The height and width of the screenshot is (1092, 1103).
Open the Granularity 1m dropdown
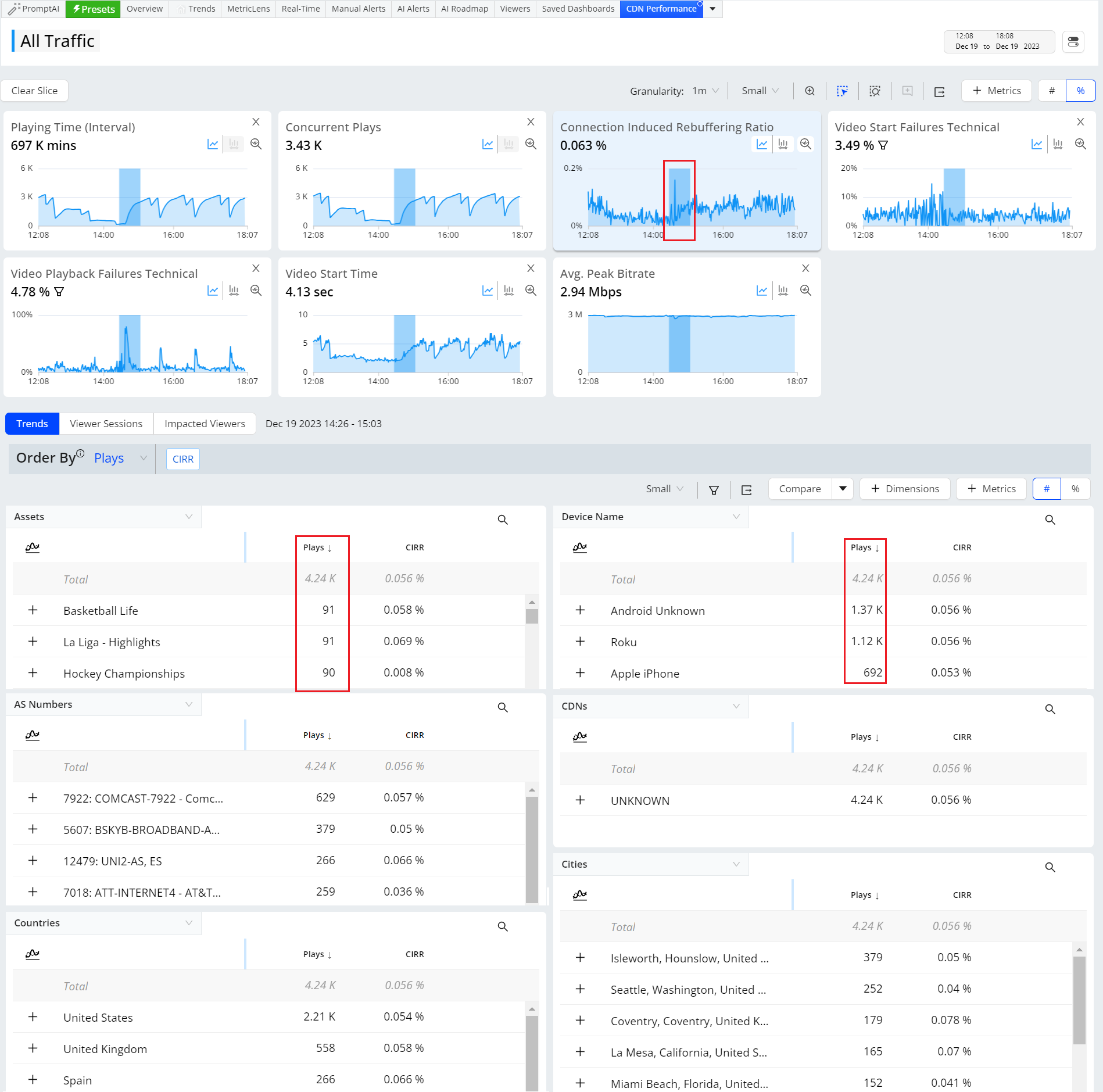705,91
